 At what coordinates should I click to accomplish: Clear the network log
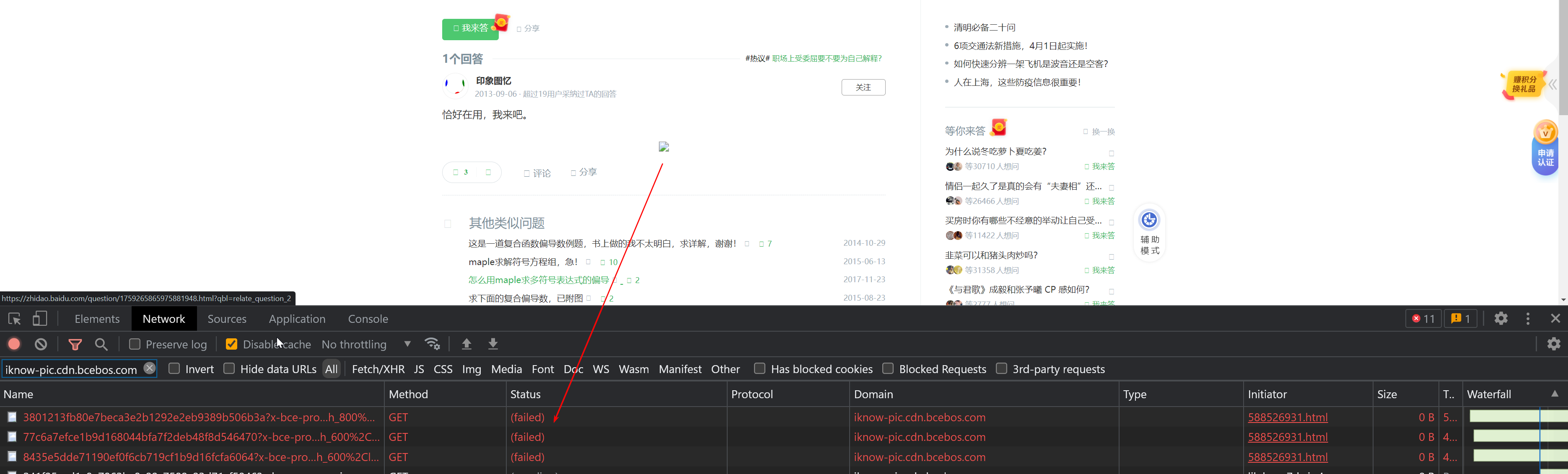pos(40,344)
